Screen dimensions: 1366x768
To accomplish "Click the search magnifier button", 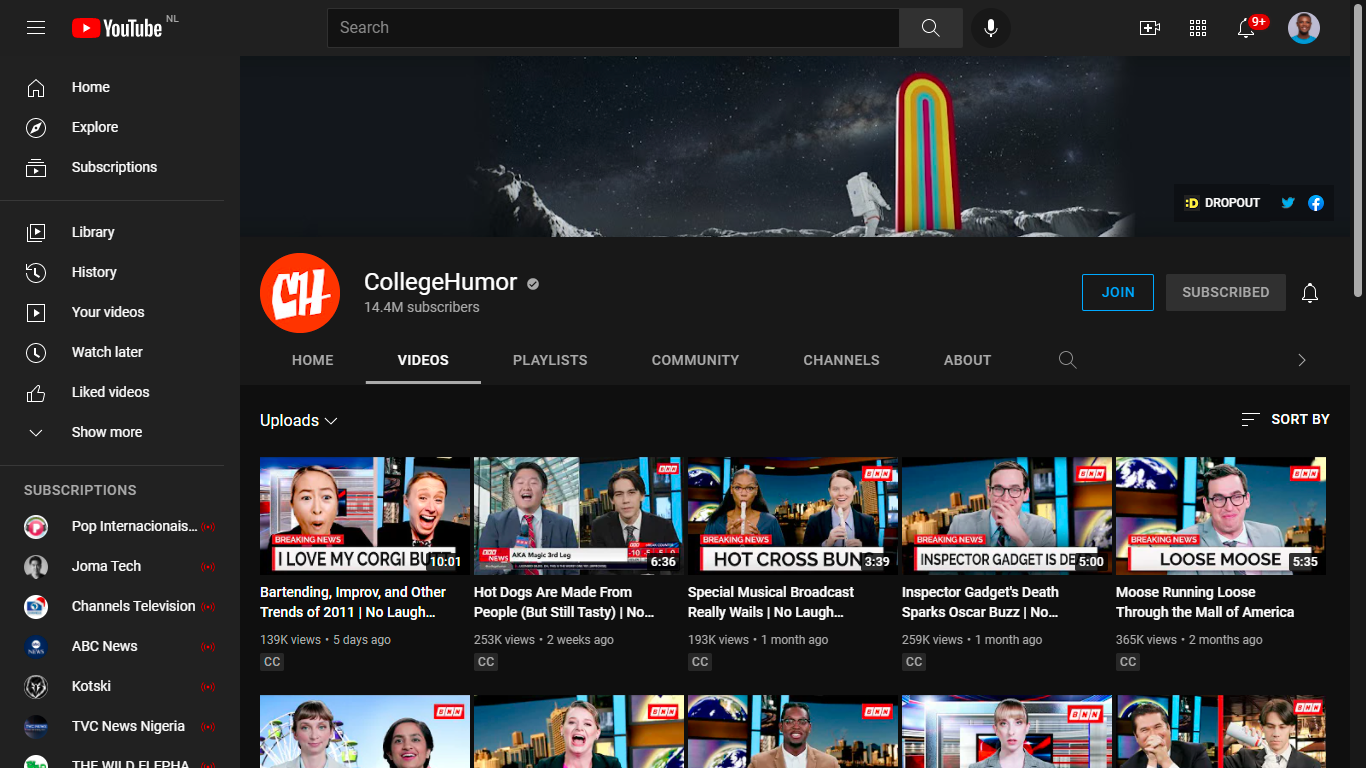I will [x=930, y=28].
